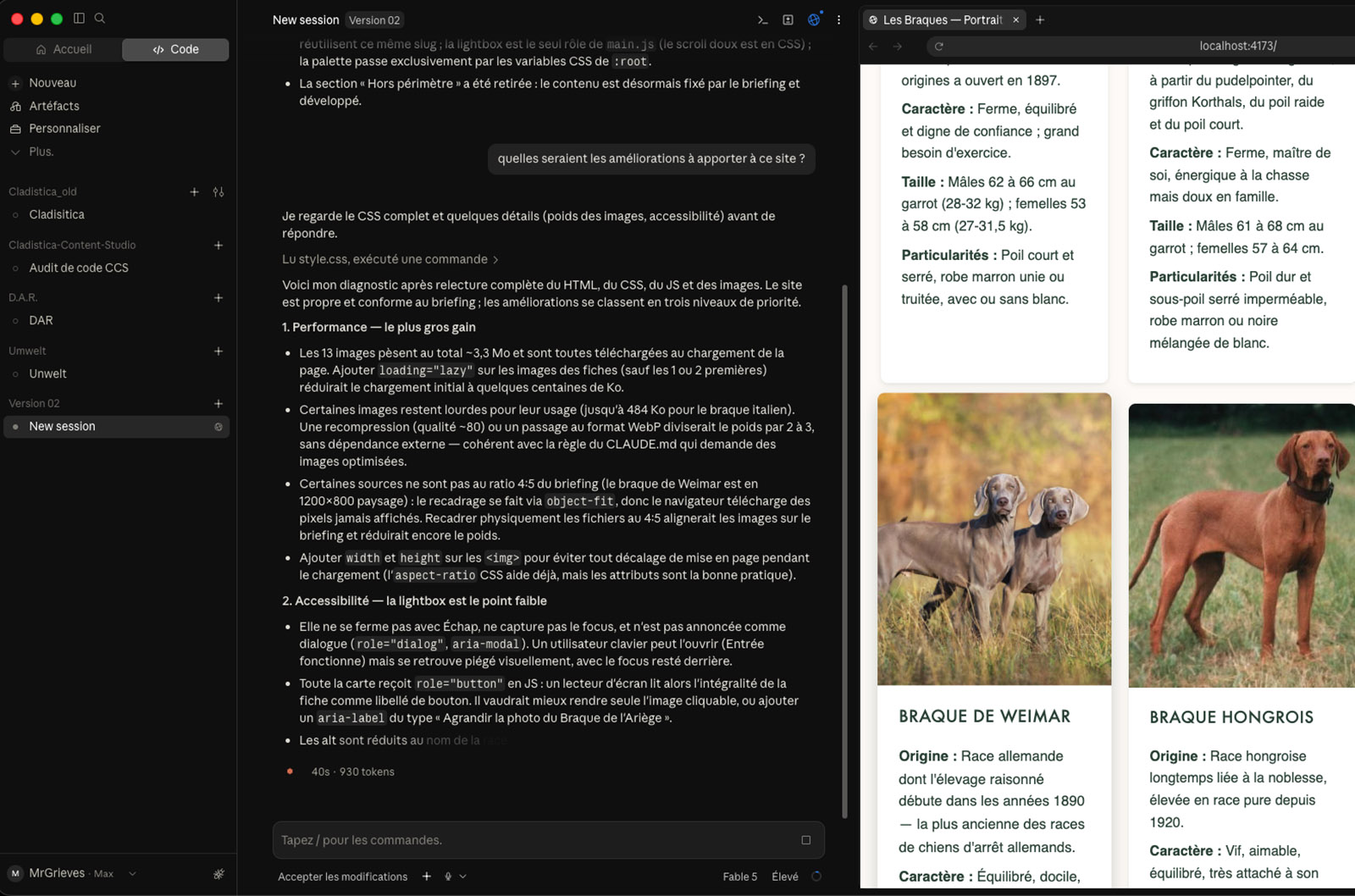1355x896 pixels.
Task: Open the MrGrieves account dropdown
Action: tap(73, 873)
